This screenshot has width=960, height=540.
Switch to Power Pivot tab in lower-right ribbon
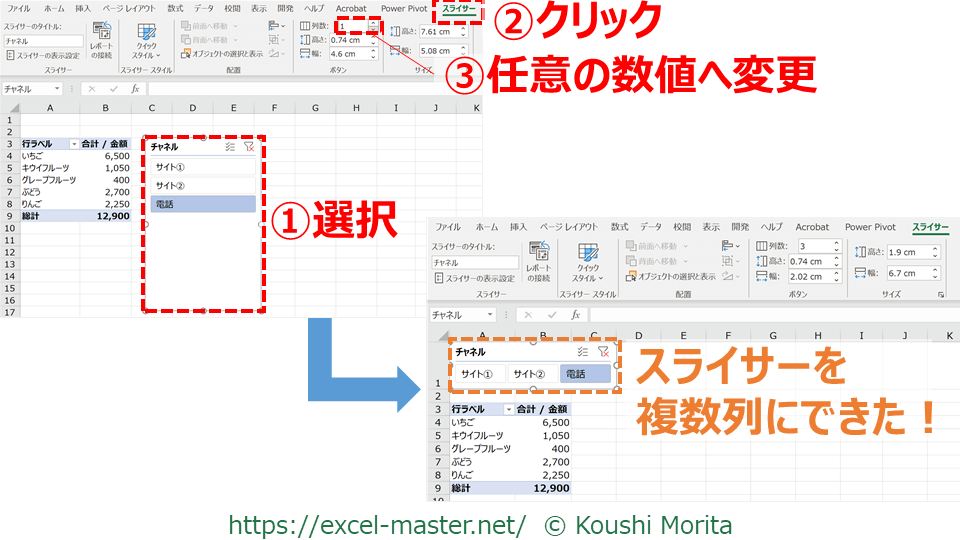click(870, 227)
